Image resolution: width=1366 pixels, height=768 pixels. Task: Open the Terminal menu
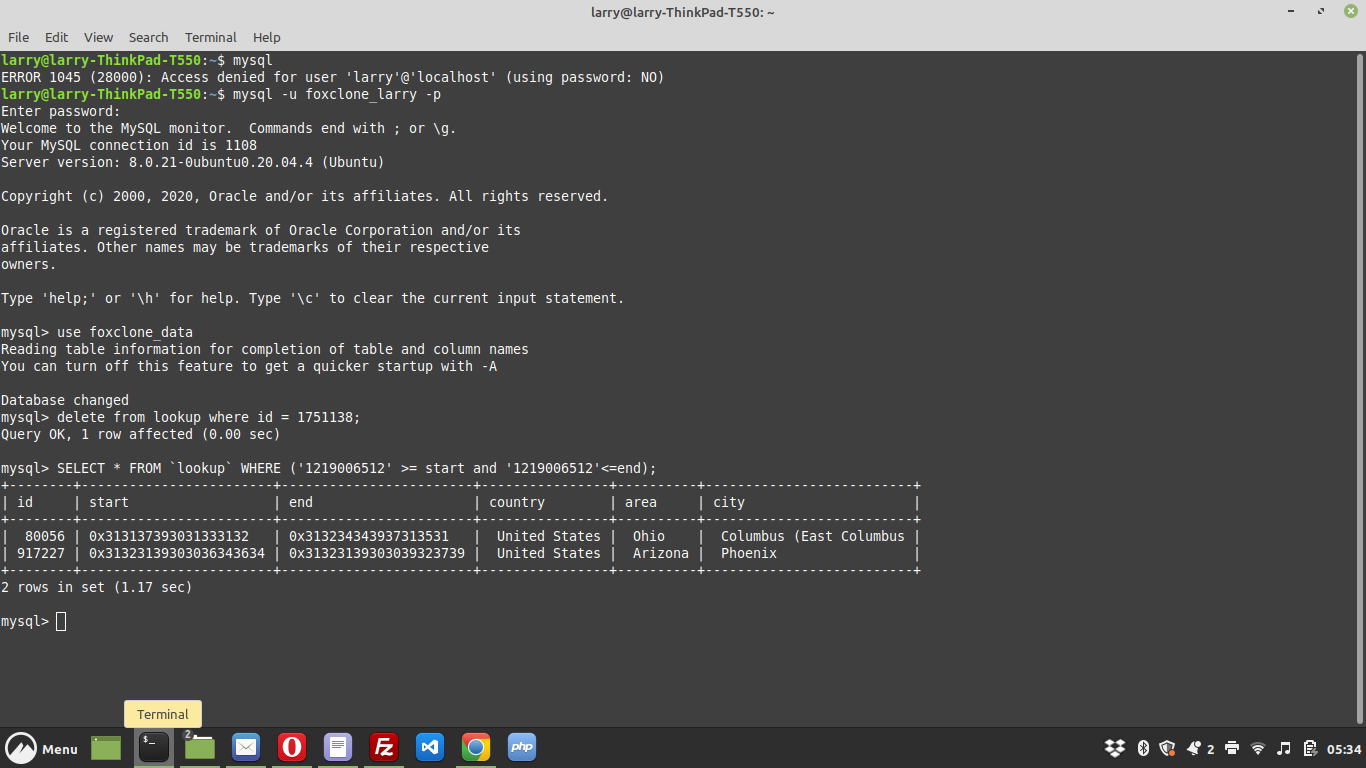click(x=211, y=37)
